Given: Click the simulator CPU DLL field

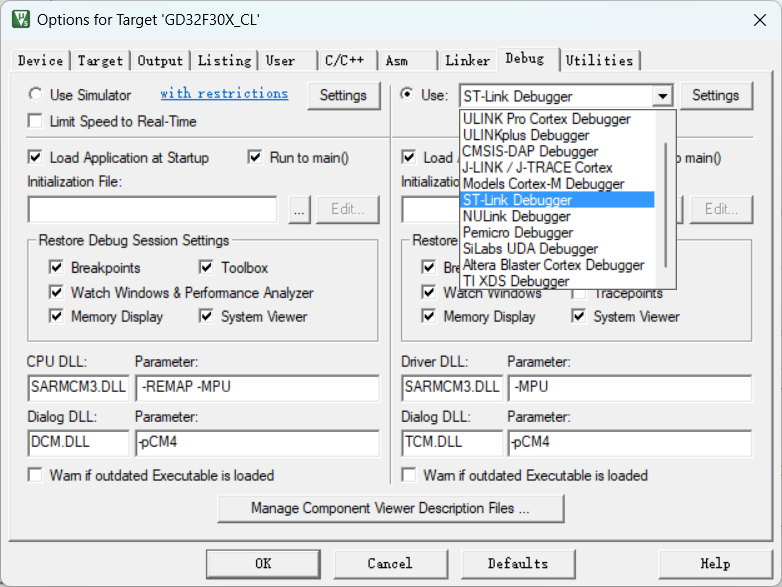Looking at the screenshot, I should pos(78,388).
